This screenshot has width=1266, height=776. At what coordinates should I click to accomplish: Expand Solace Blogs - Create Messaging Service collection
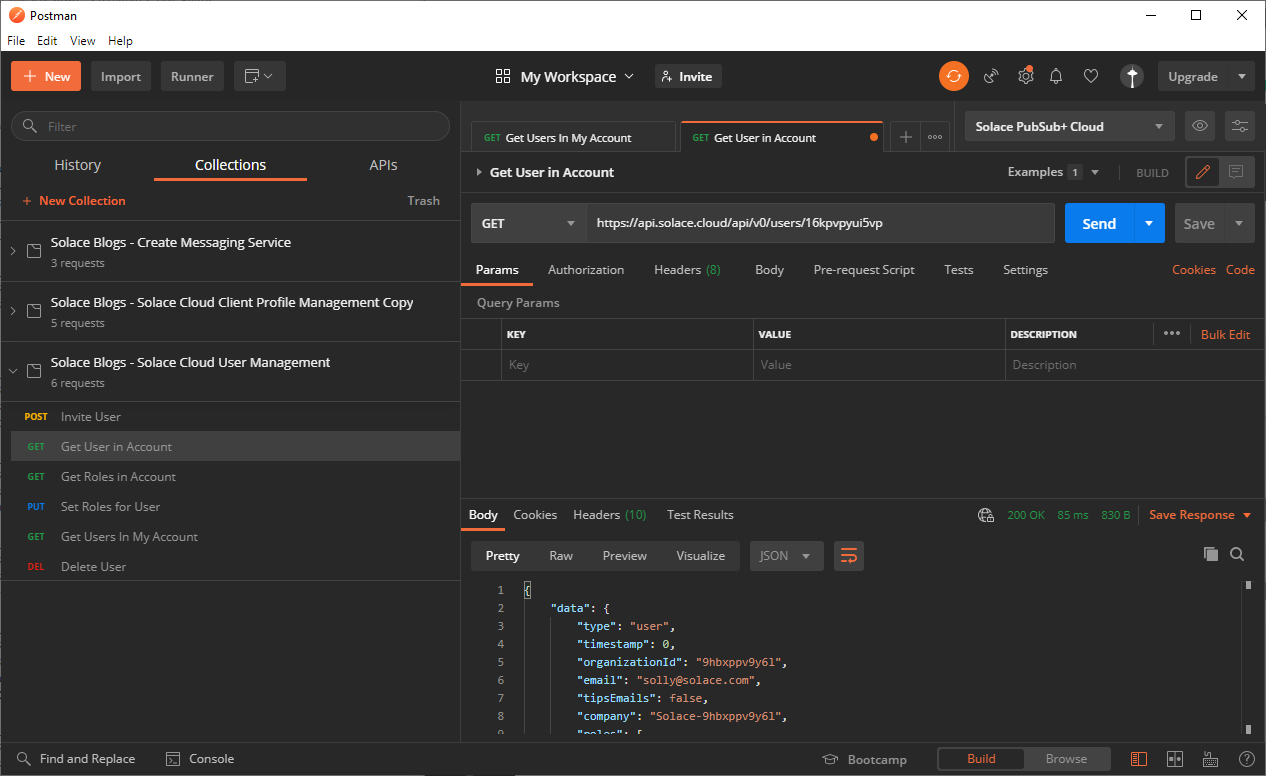click(x=171, y=242)
